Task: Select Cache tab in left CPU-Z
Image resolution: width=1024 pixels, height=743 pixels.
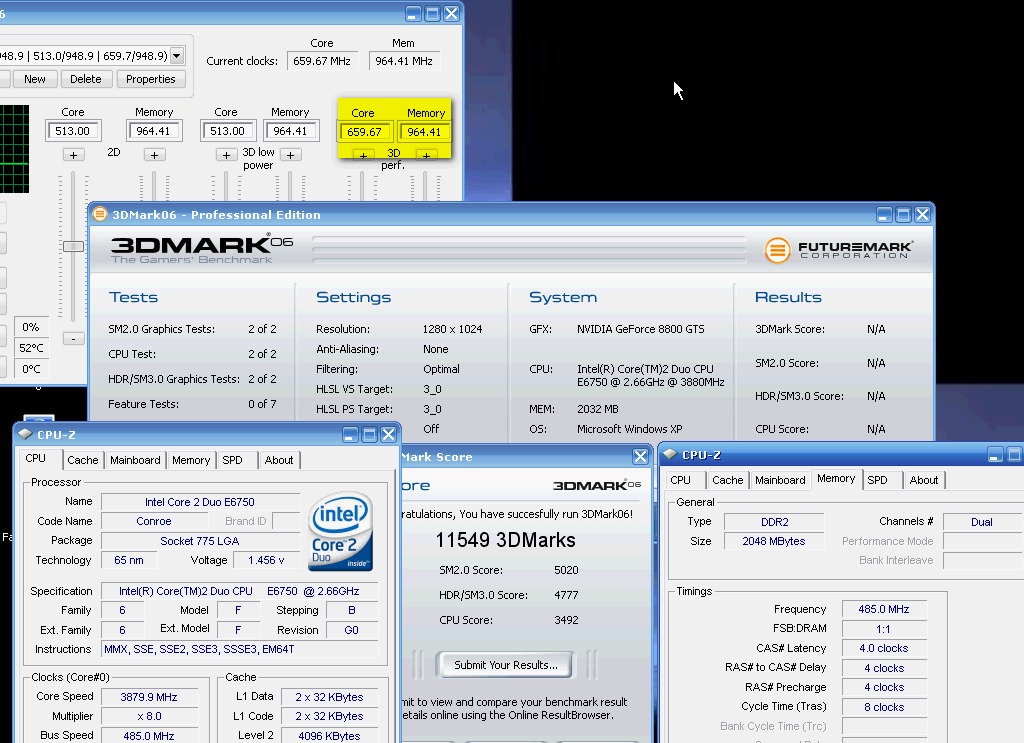Action: (83, 460)
